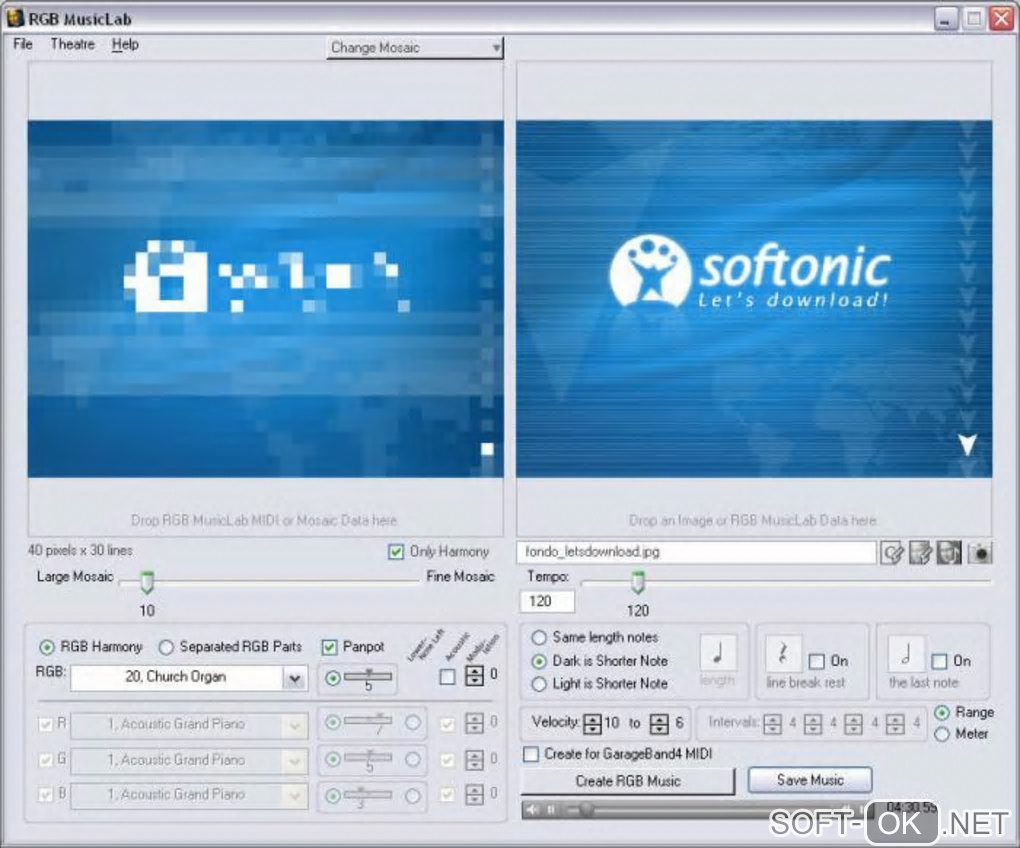1020x848 pixels.
Task: Select Separated RGB Parts option
Action: [167, 647]
